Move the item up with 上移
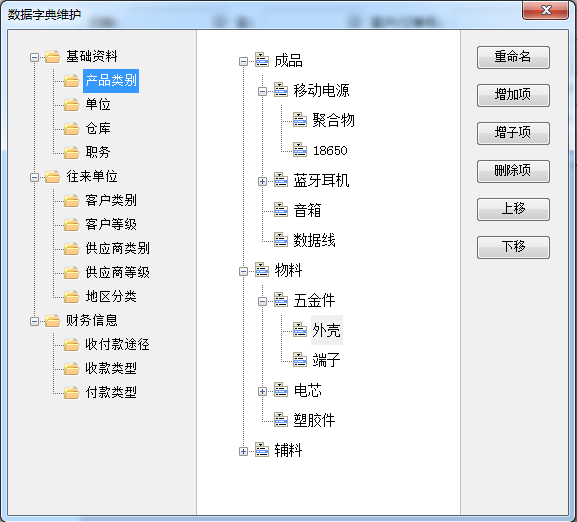 [x=513, y=209]
